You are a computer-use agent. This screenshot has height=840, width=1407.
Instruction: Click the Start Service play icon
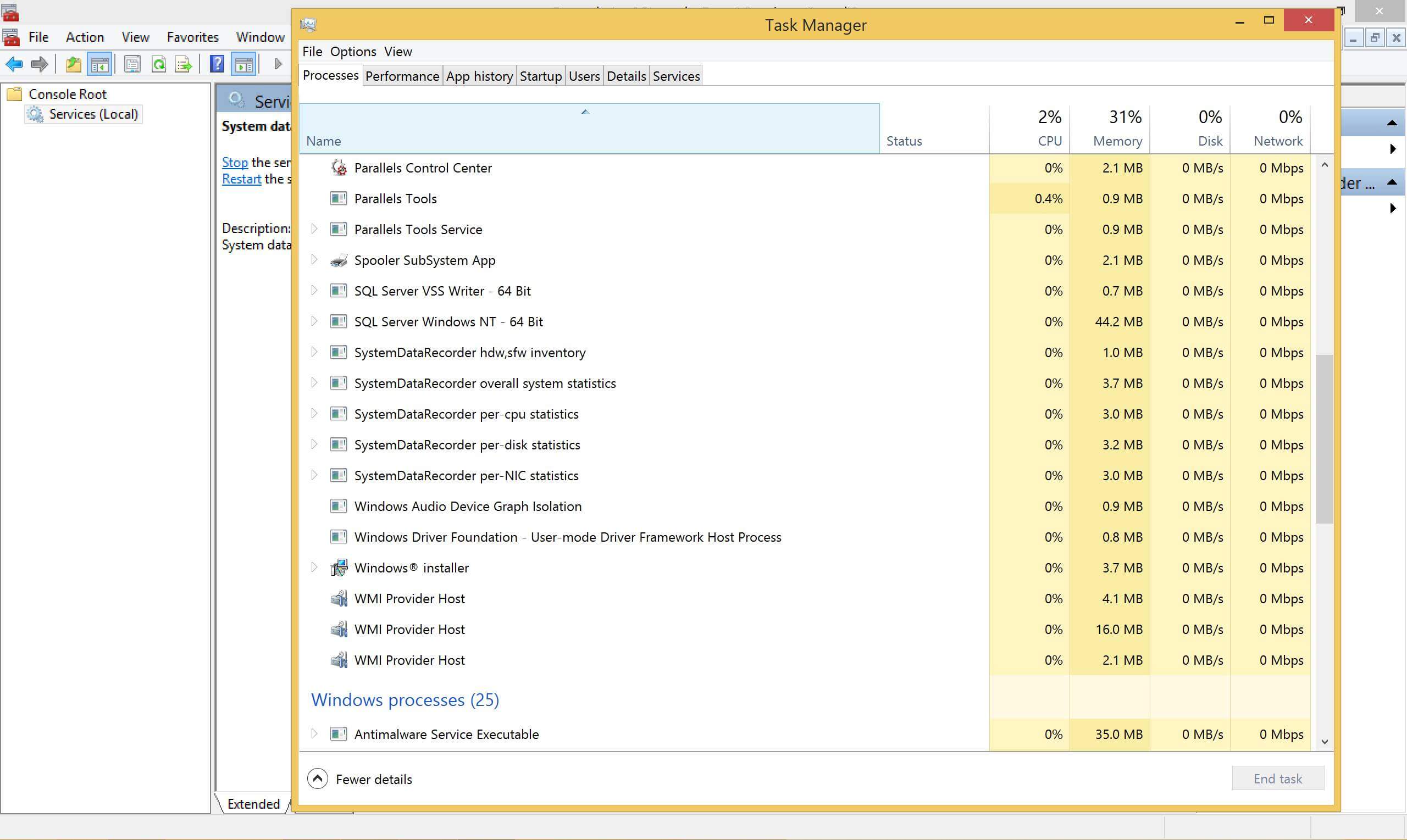pos(278,64)
